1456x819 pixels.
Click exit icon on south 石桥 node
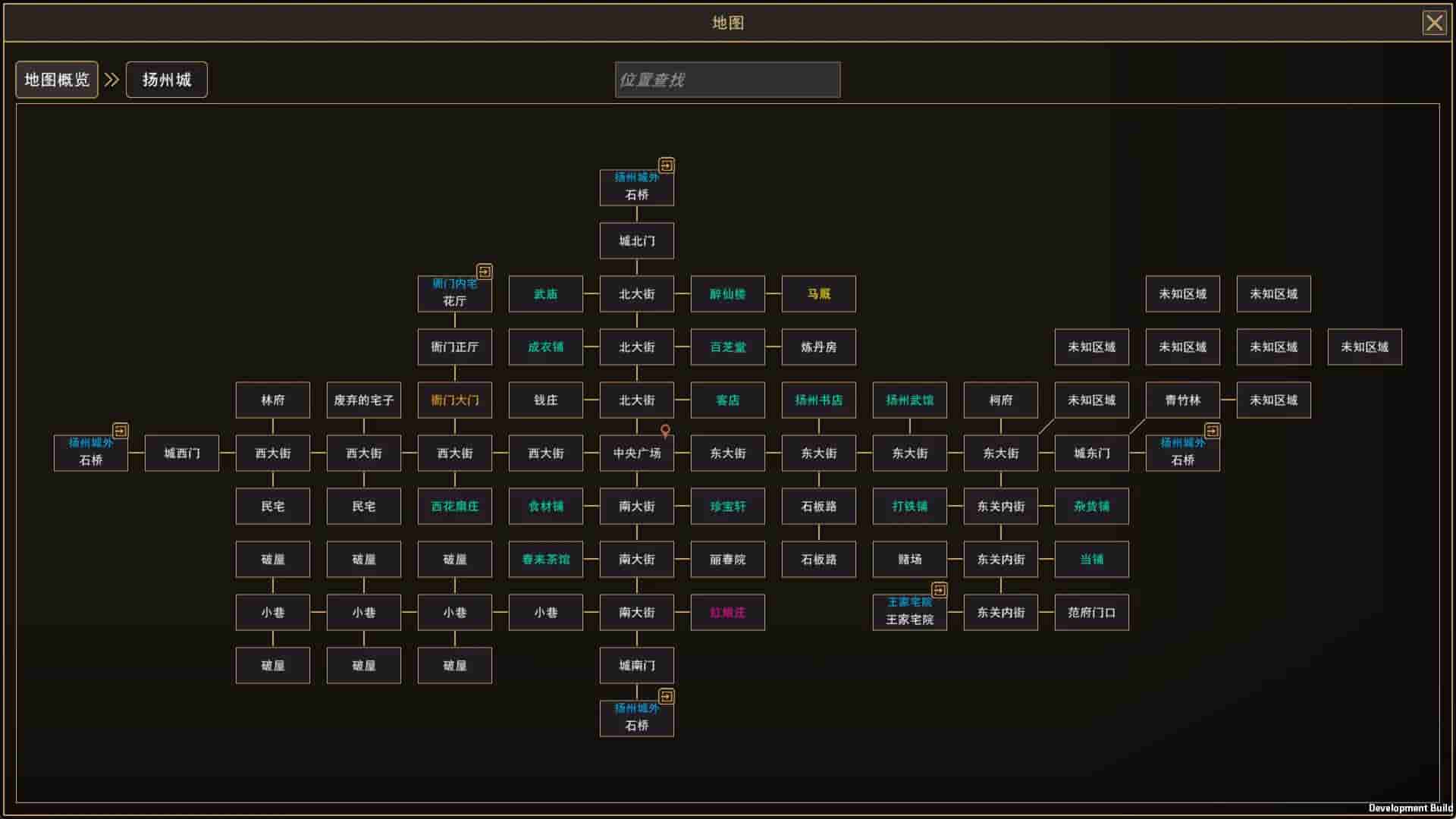[x=666, y=696]
